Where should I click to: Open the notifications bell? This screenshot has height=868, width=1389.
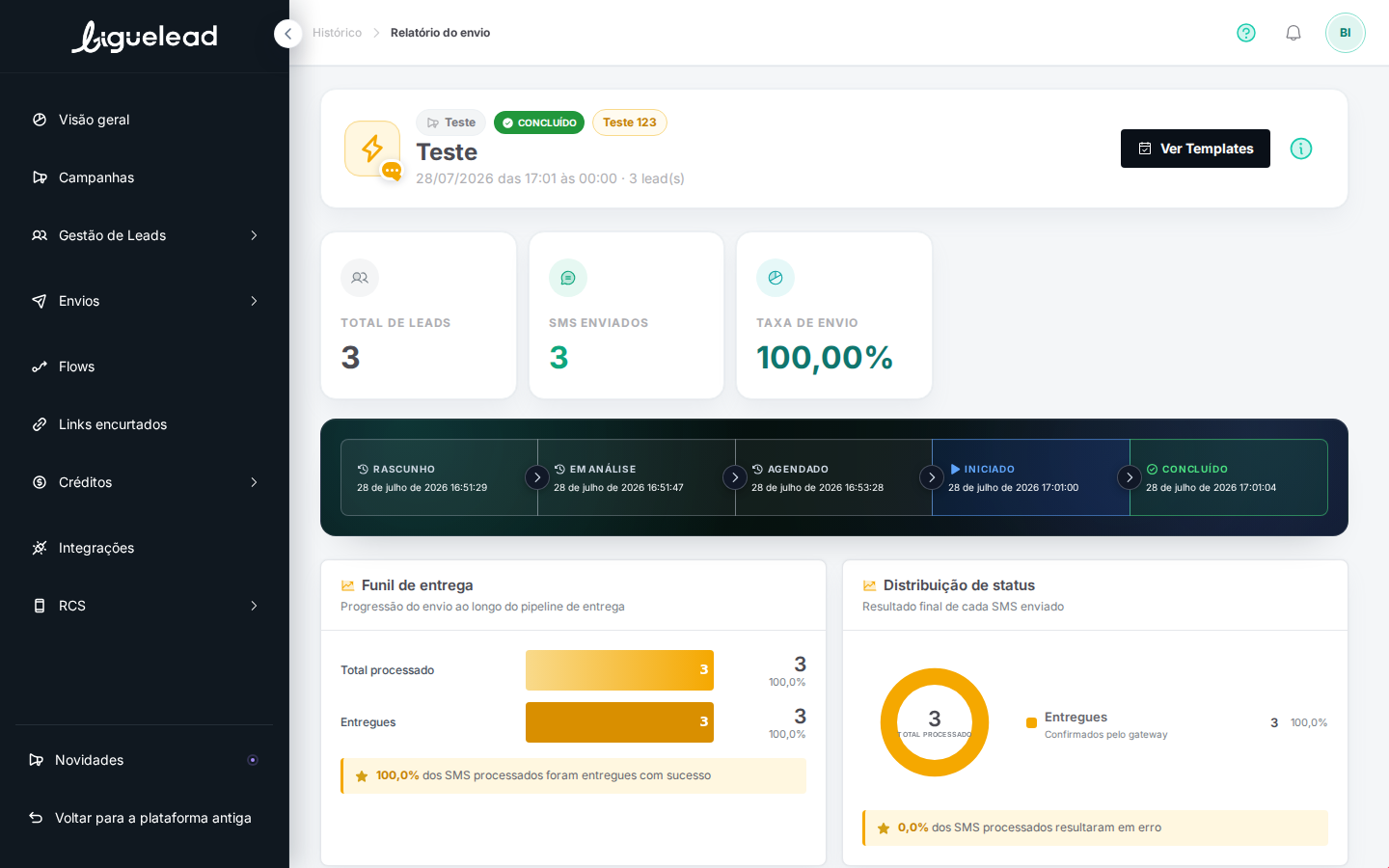tap(1294, 33)
